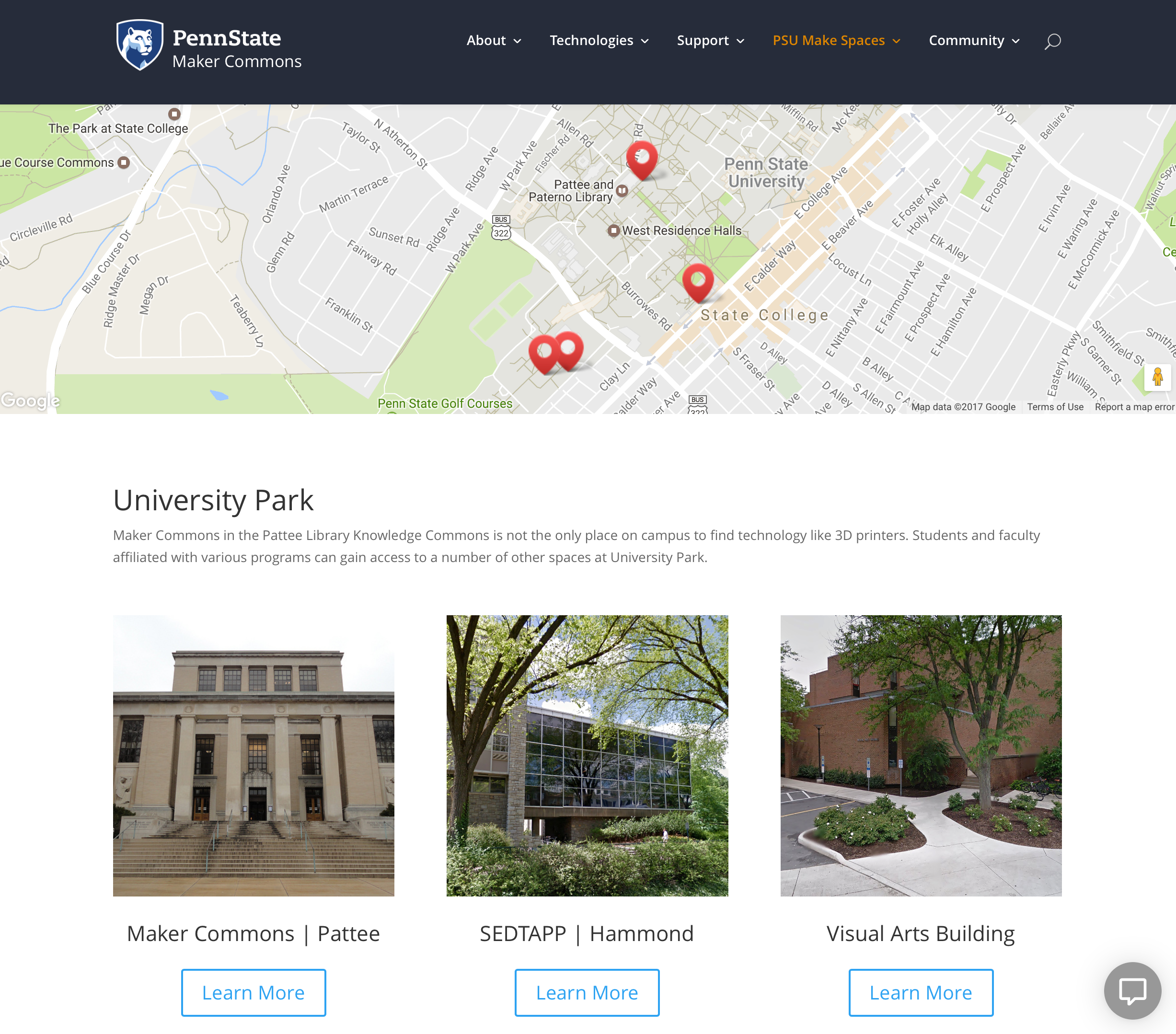Click the Map data ©2017 Google text
This screenshot has width=1176, height=1034.
click(x=963, y=407)
